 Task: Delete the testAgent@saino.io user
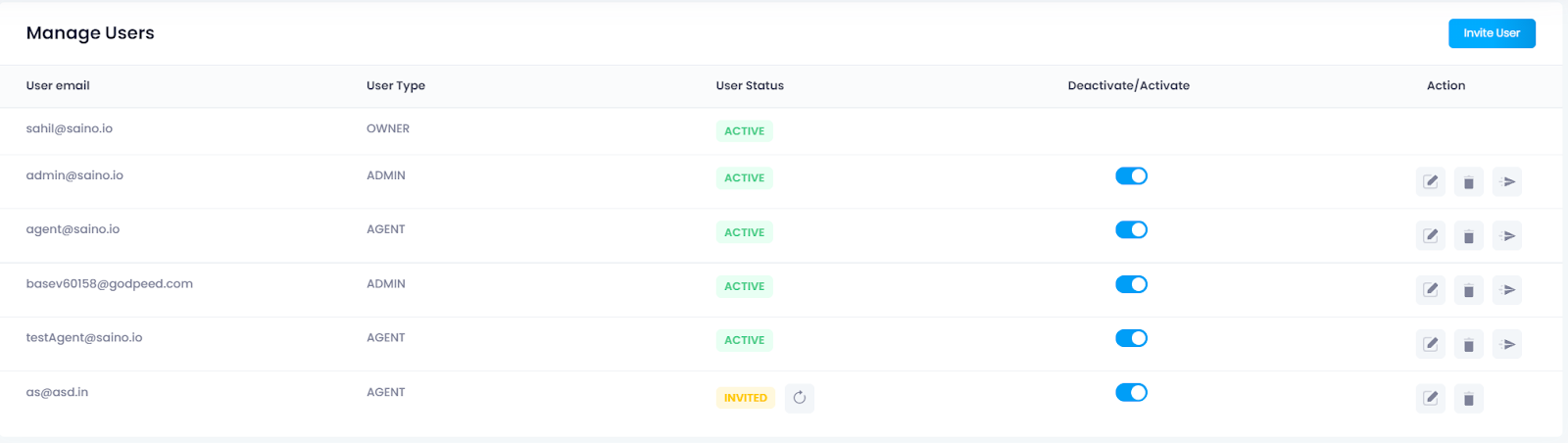[x=1468, y=344]
